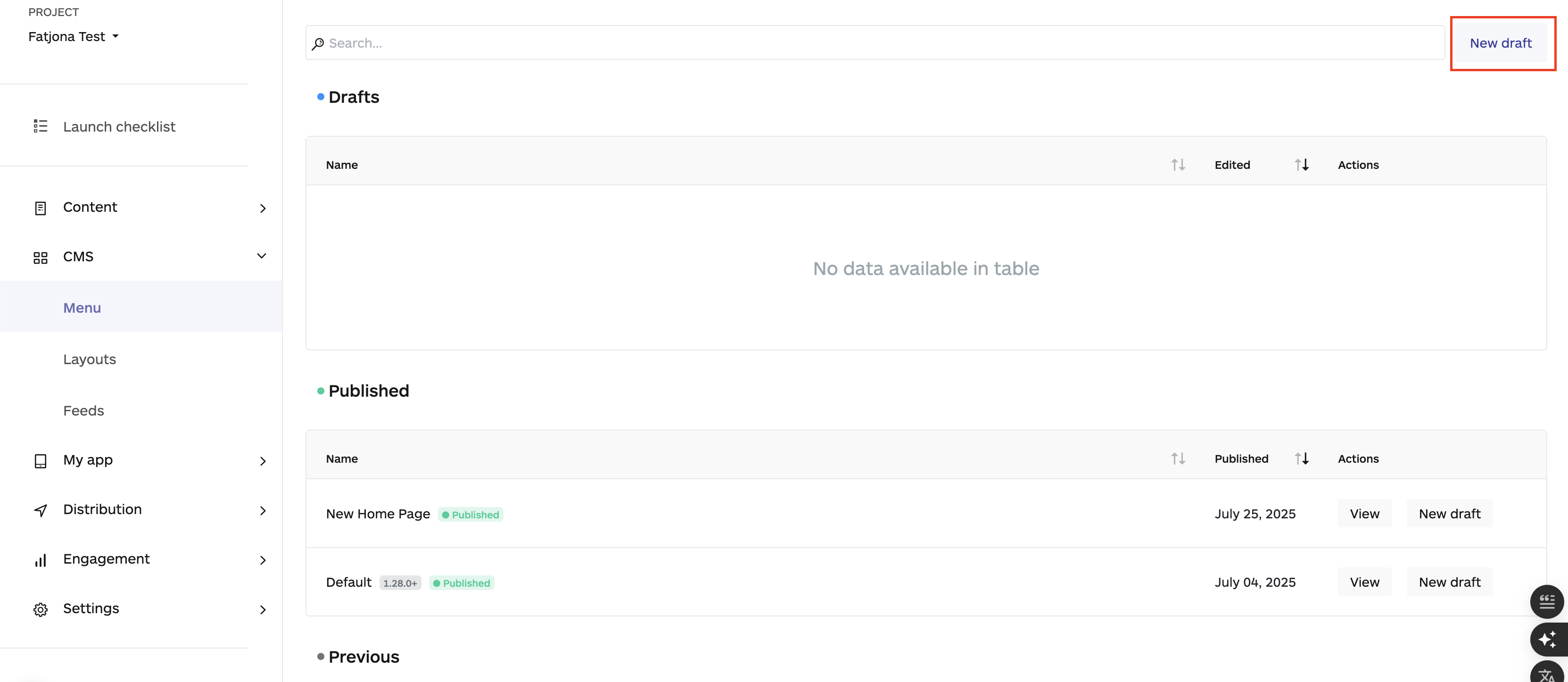Select Feeds in the sidebar
Screen dimensions: 1568x682
click(83, 410)
